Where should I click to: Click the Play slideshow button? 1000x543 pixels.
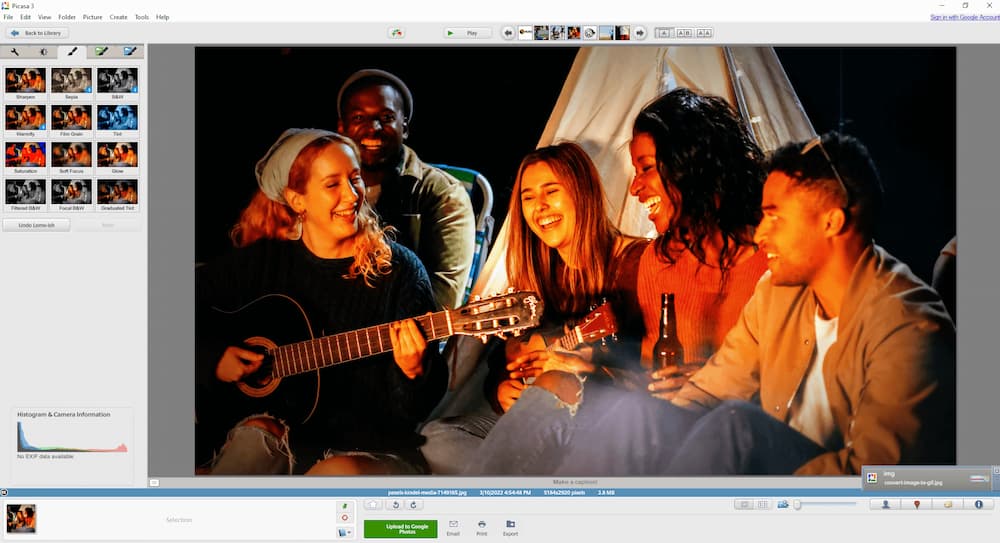tap(467, 33)
